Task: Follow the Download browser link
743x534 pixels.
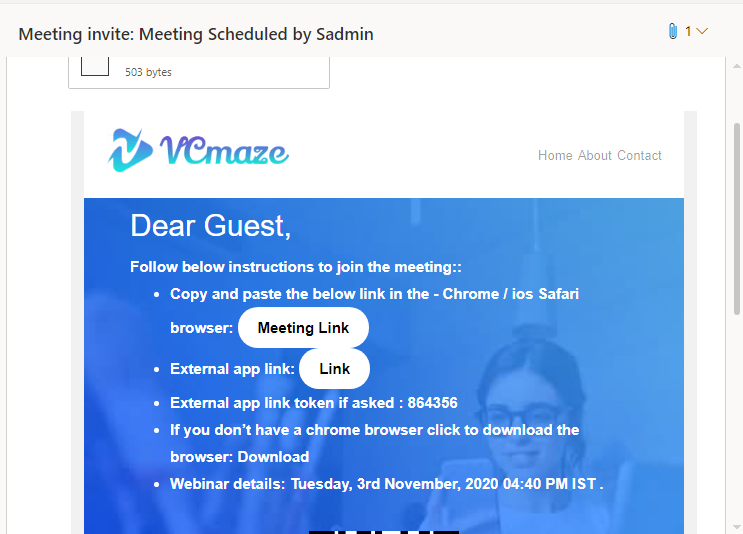Action: point(273,457)
